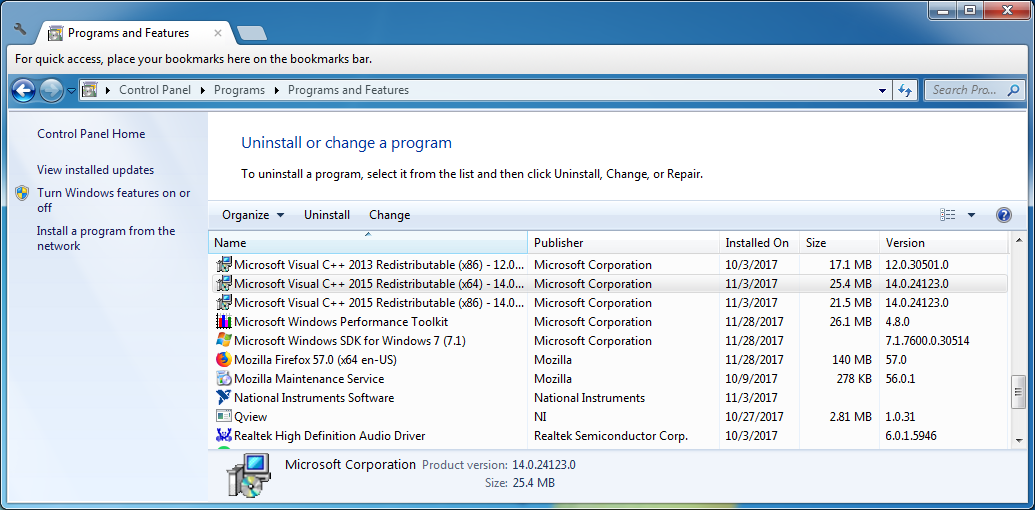Viewport: 1035px width, 510px height.
Task: Sort by Version column header
Action: 944,243
